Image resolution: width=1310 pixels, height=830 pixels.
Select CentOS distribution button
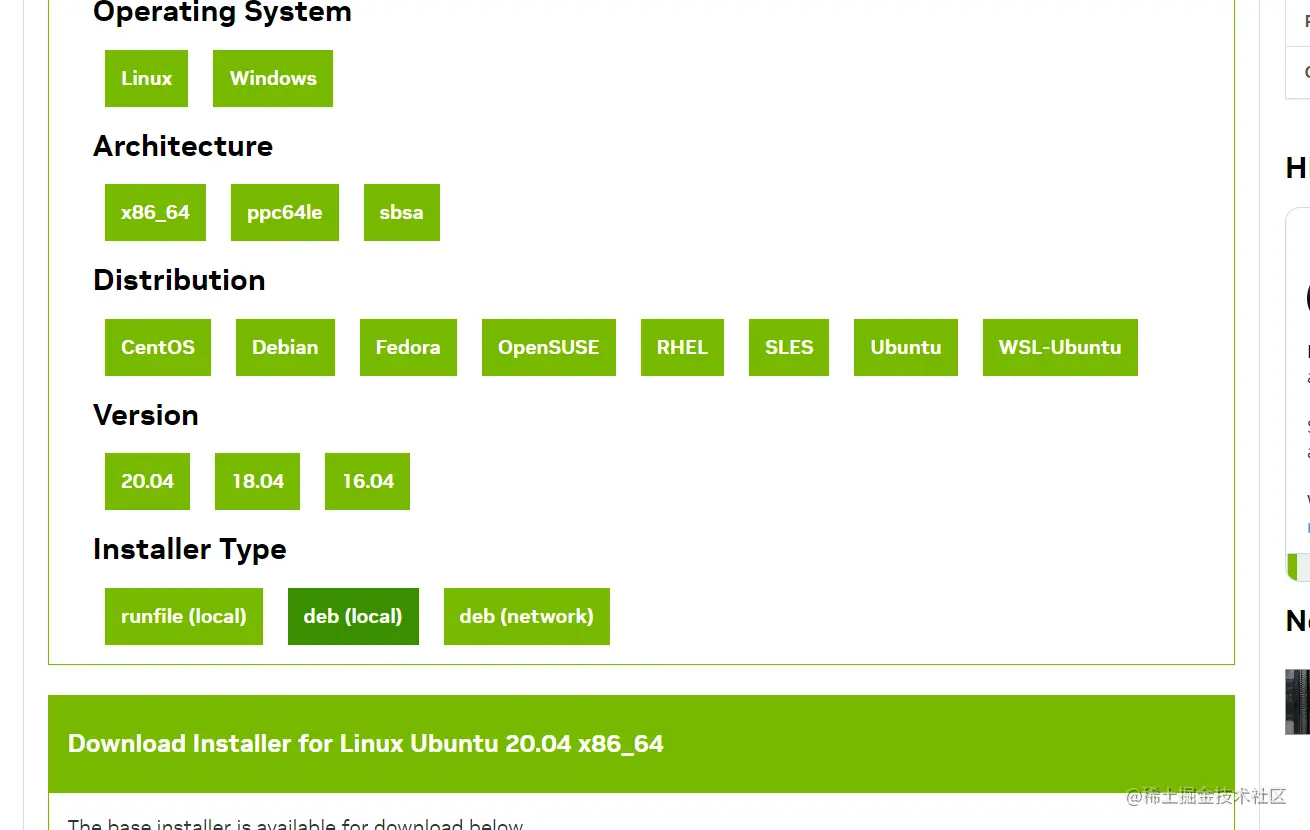158,347
